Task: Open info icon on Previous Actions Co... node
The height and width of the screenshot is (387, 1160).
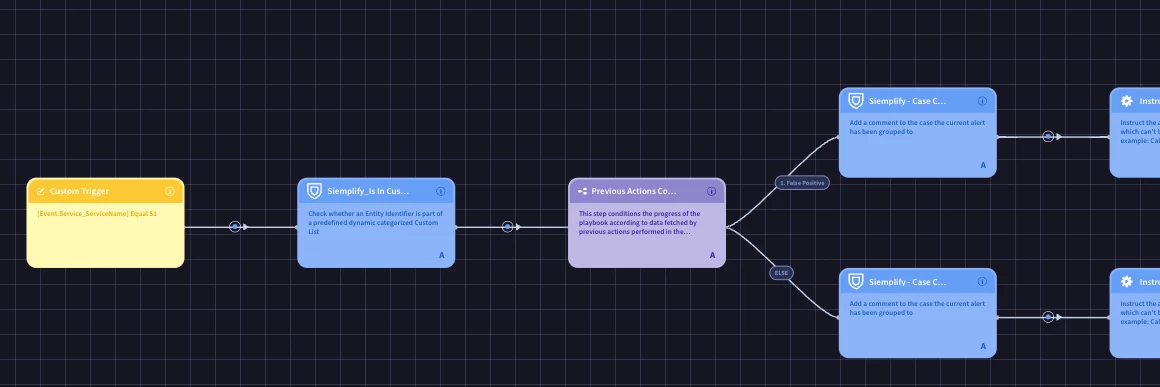Action: pyautogui.click(x=712, y=191)
